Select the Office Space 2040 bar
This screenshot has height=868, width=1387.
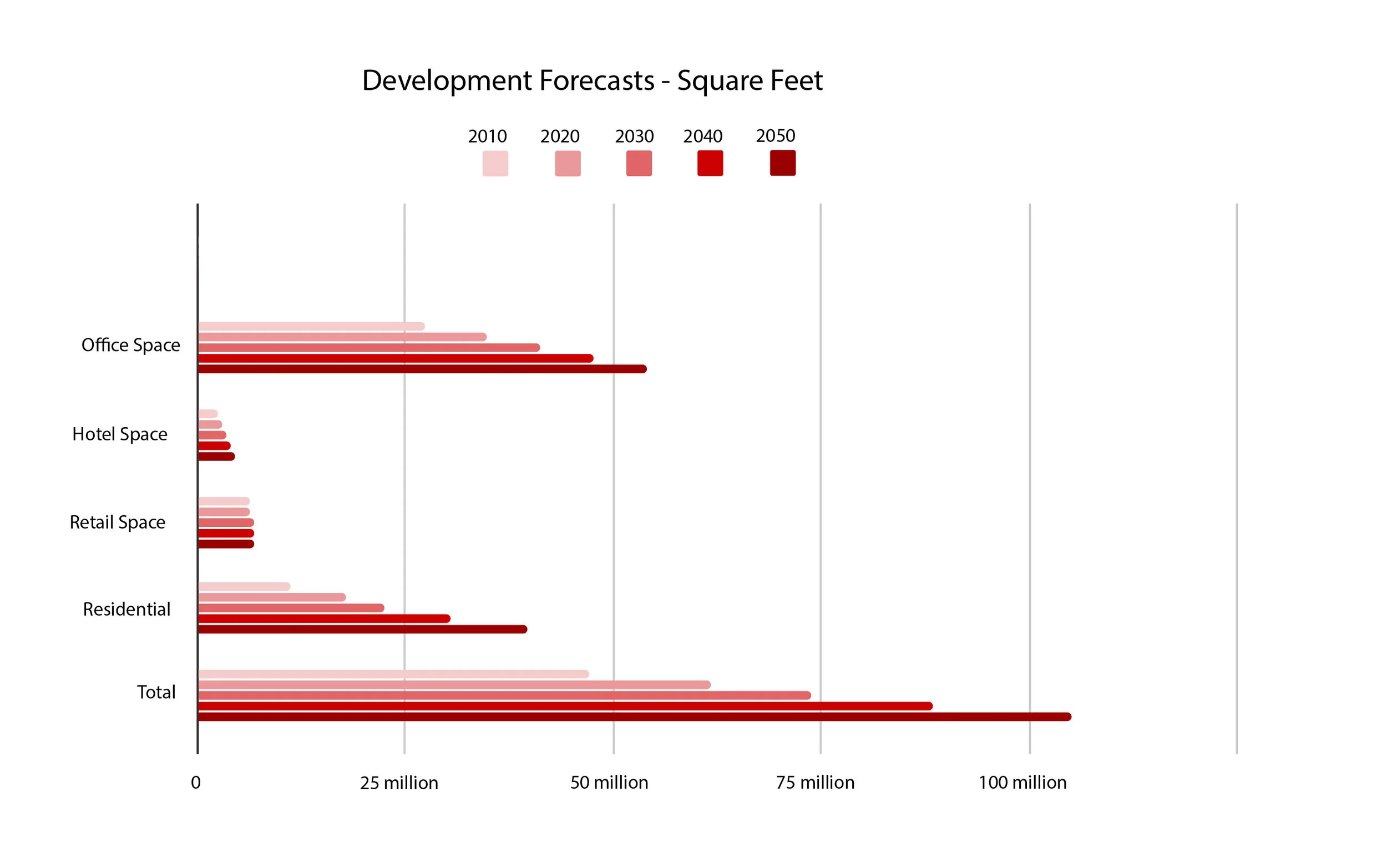point(396,358)
